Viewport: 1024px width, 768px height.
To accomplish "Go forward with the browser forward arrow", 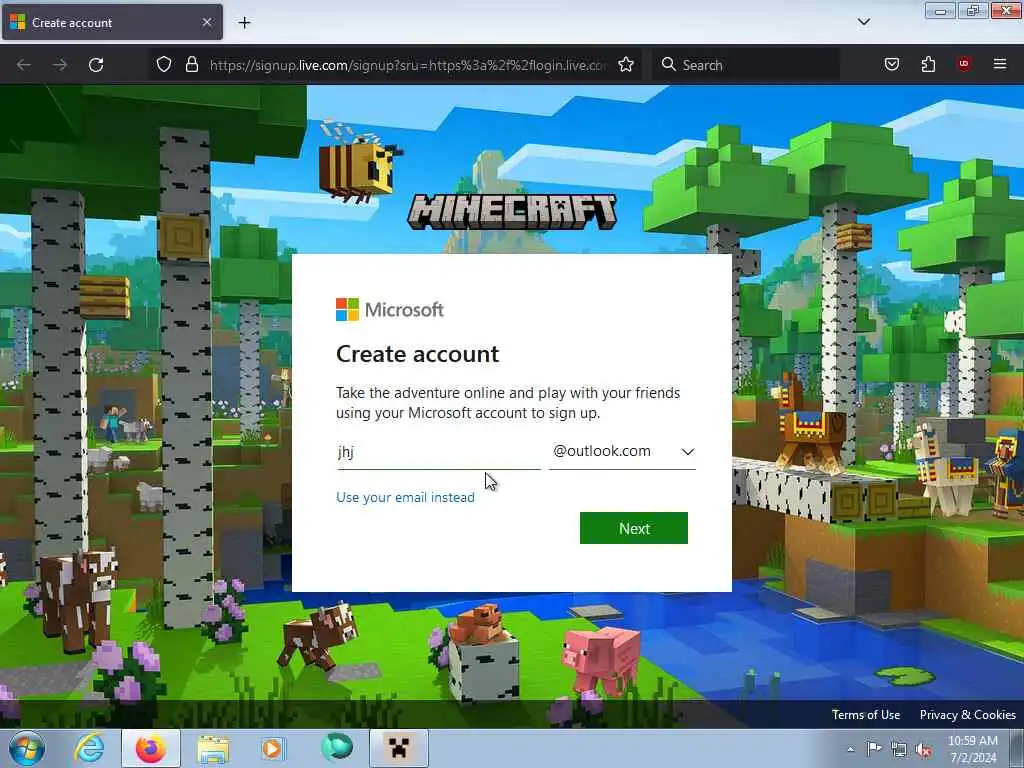I will 60,65.
